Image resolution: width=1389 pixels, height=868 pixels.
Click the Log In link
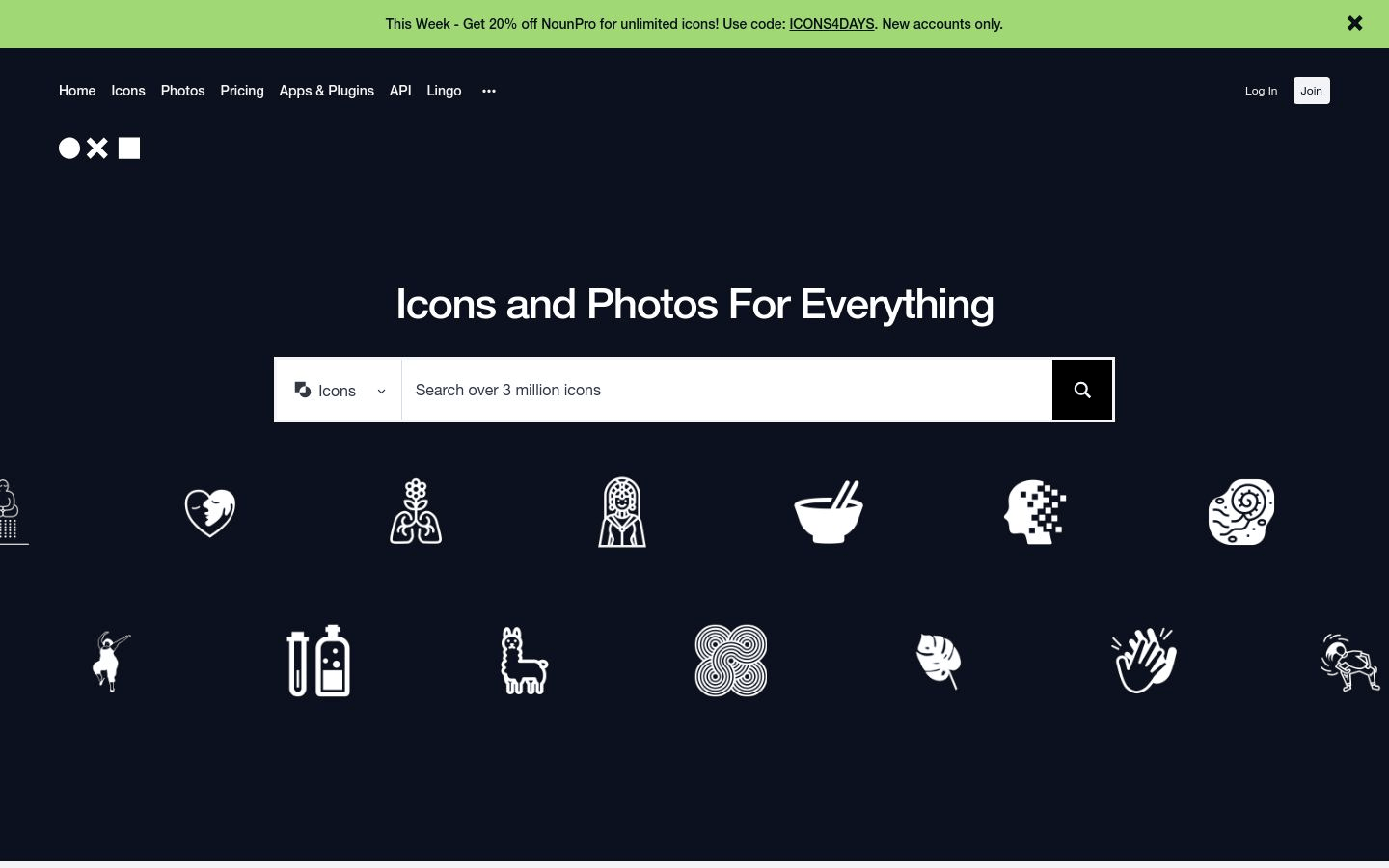click(1261, 91)
